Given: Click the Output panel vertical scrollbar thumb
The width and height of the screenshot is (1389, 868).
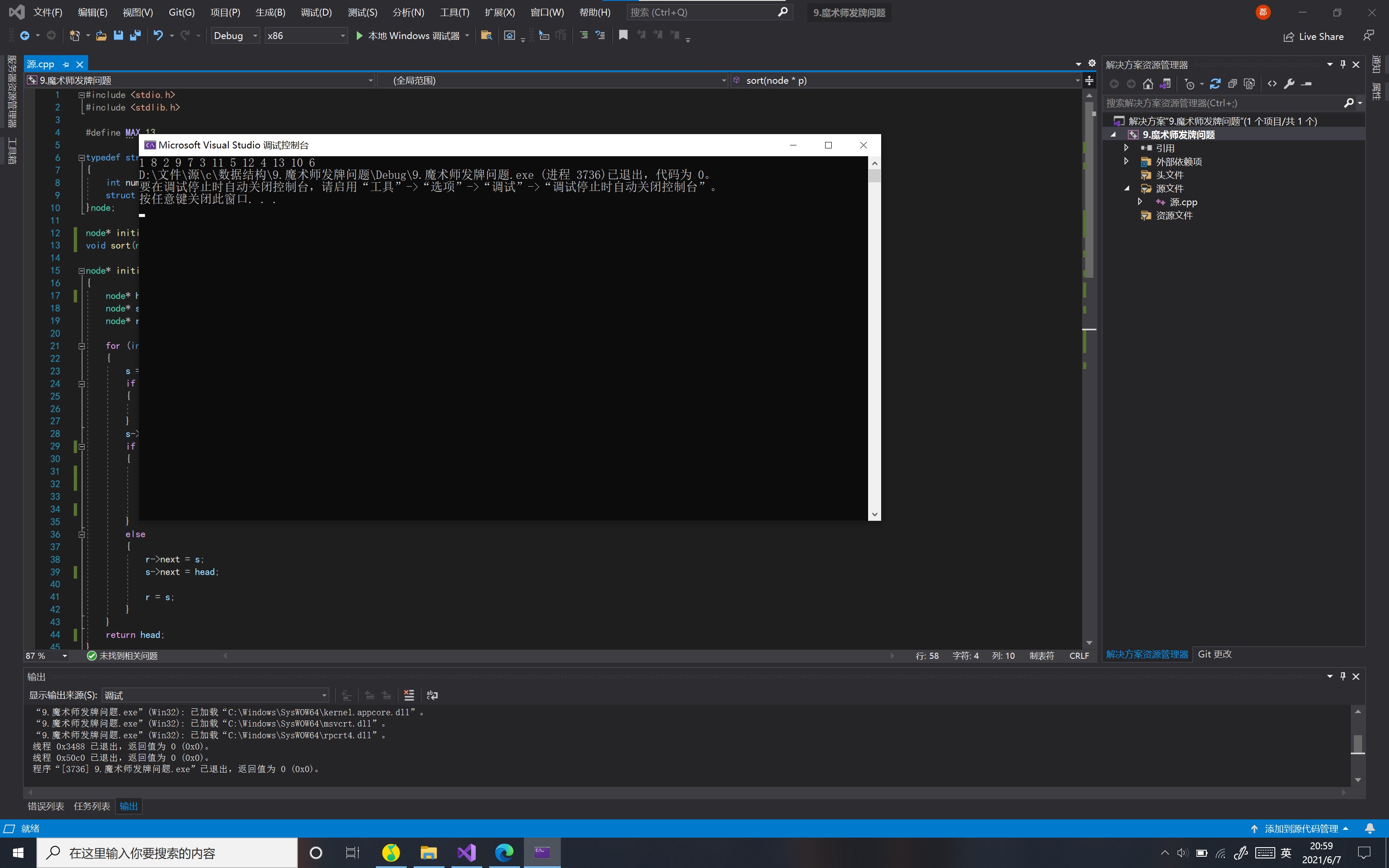Looking at the screenshot, I should [x=1357, y=744].
